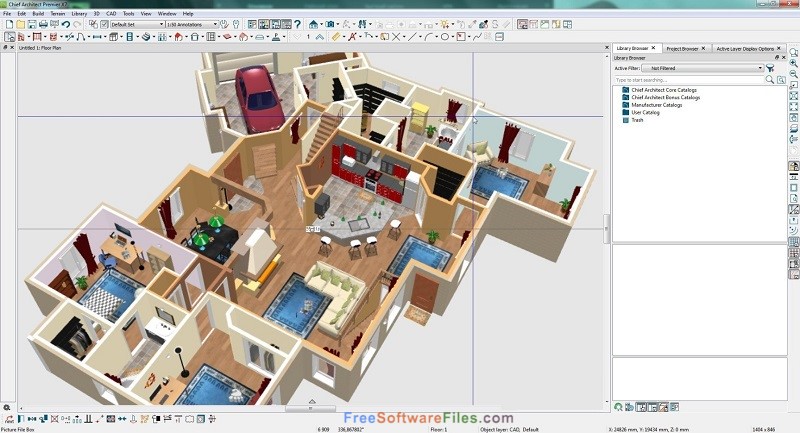The height and width of the screenshot is (433, 800).
Task: Click the magnifier icon at canvas bottom-left
Action: point(7,407)
